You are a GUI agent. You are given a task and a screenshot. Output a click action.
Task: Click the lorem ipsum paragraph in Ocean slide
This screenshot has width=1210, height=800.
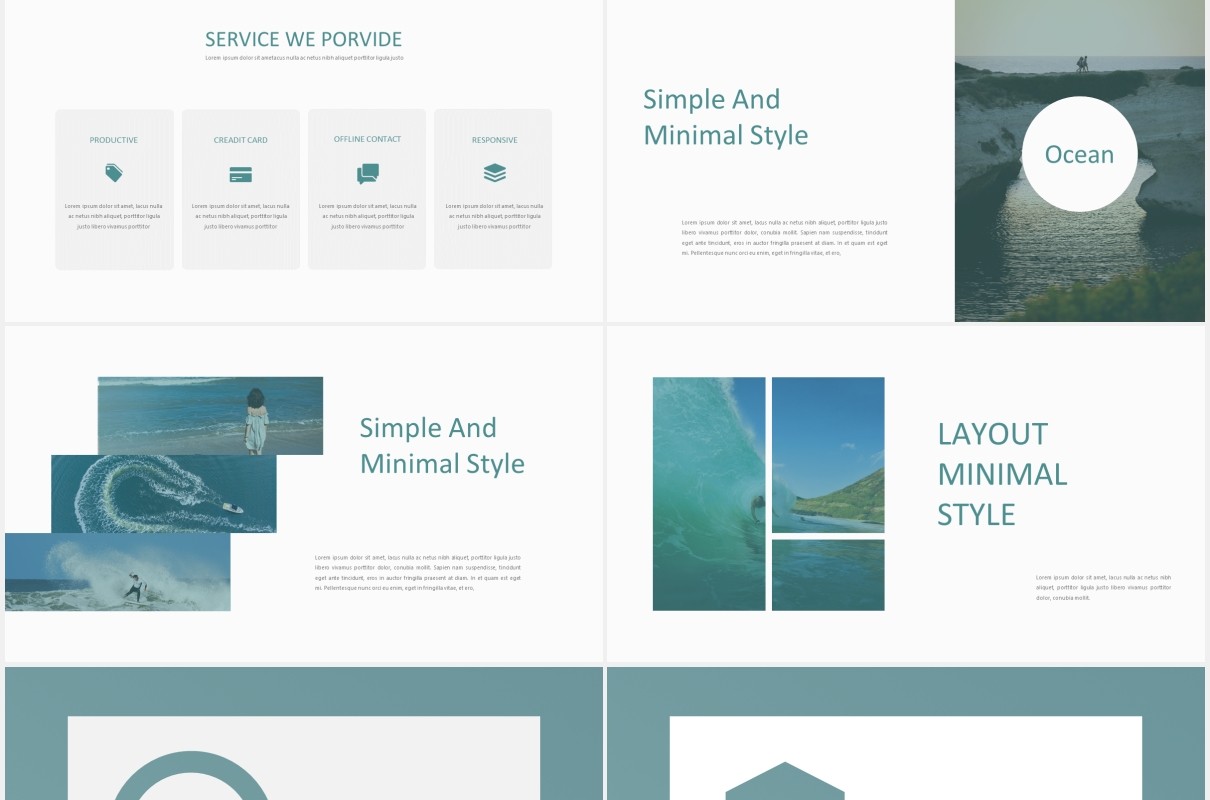(x=784, y=237)
